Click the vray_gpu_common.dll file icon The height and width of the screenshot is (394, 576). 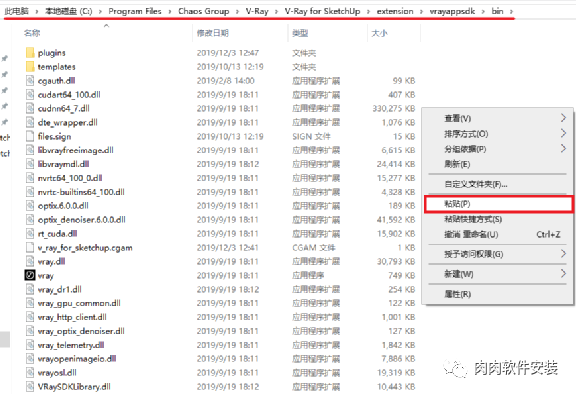click(30, 303)
